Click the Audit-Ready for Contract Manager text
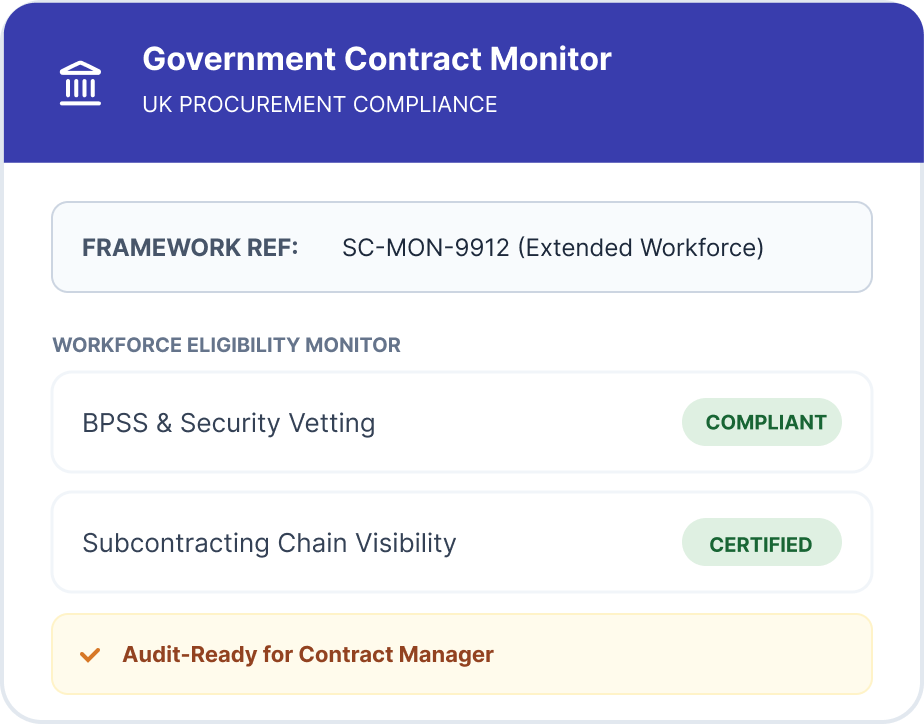 308,655
